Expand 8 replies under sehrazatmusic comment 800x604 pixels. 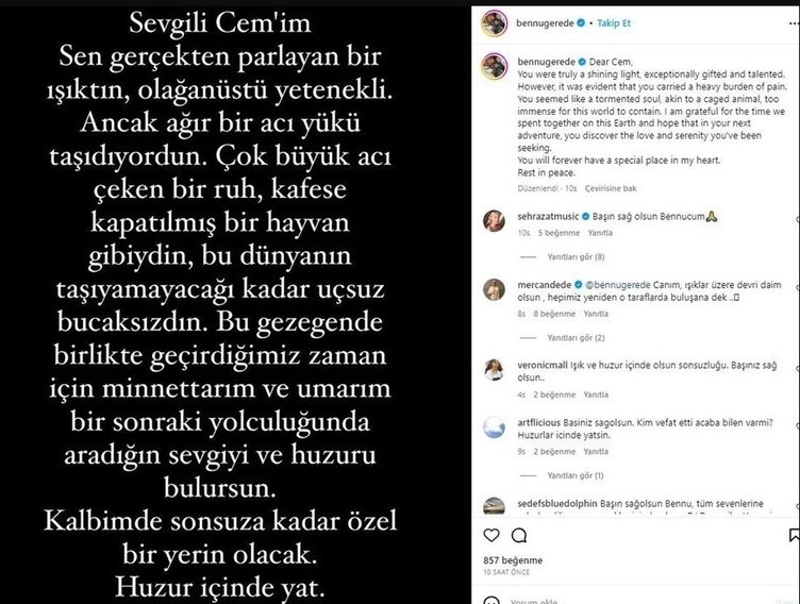[x=576, y=257]
